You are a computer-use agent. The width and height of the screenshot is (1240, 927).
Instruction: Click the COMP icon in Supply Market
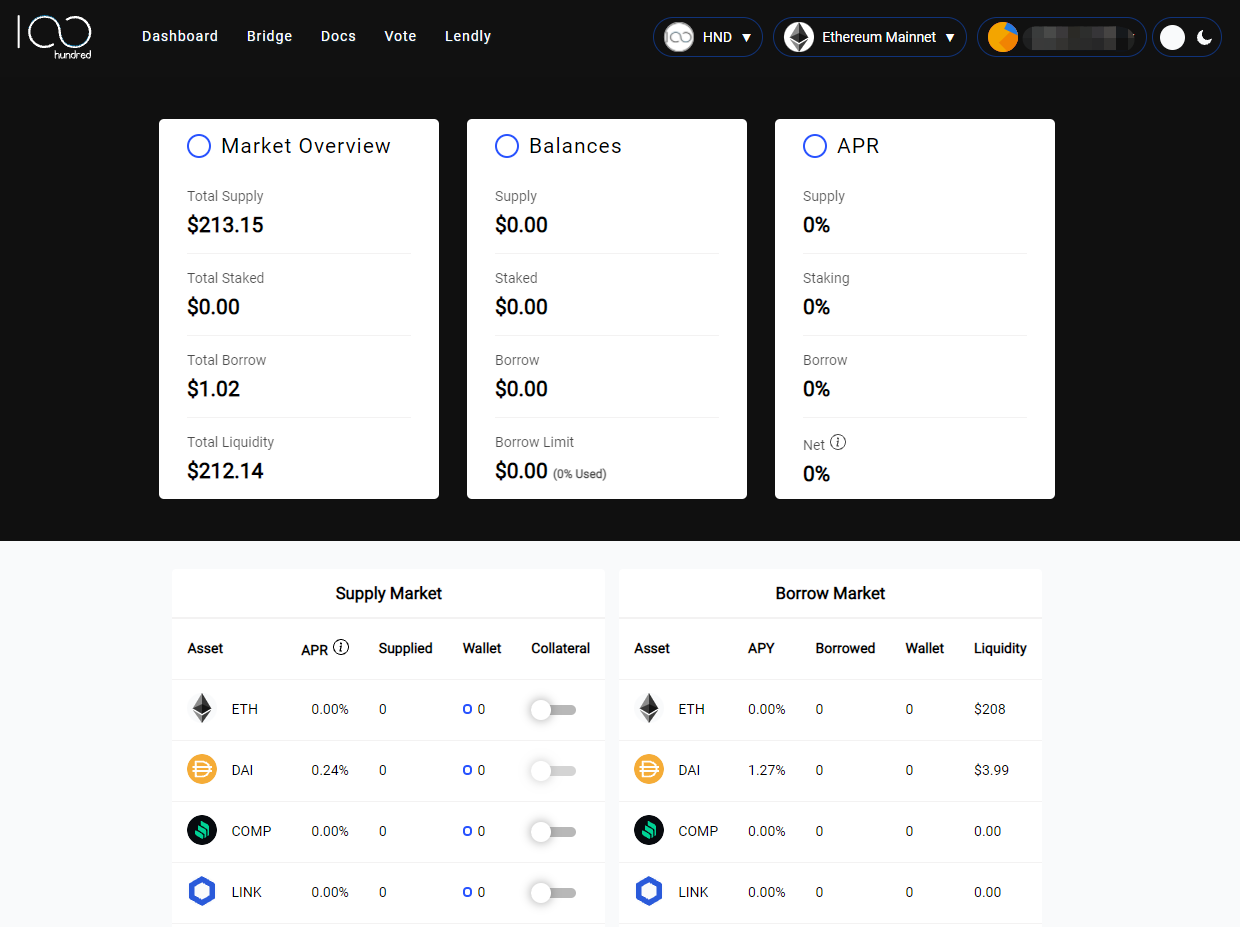pyautogui.click(x=202, y=831)
